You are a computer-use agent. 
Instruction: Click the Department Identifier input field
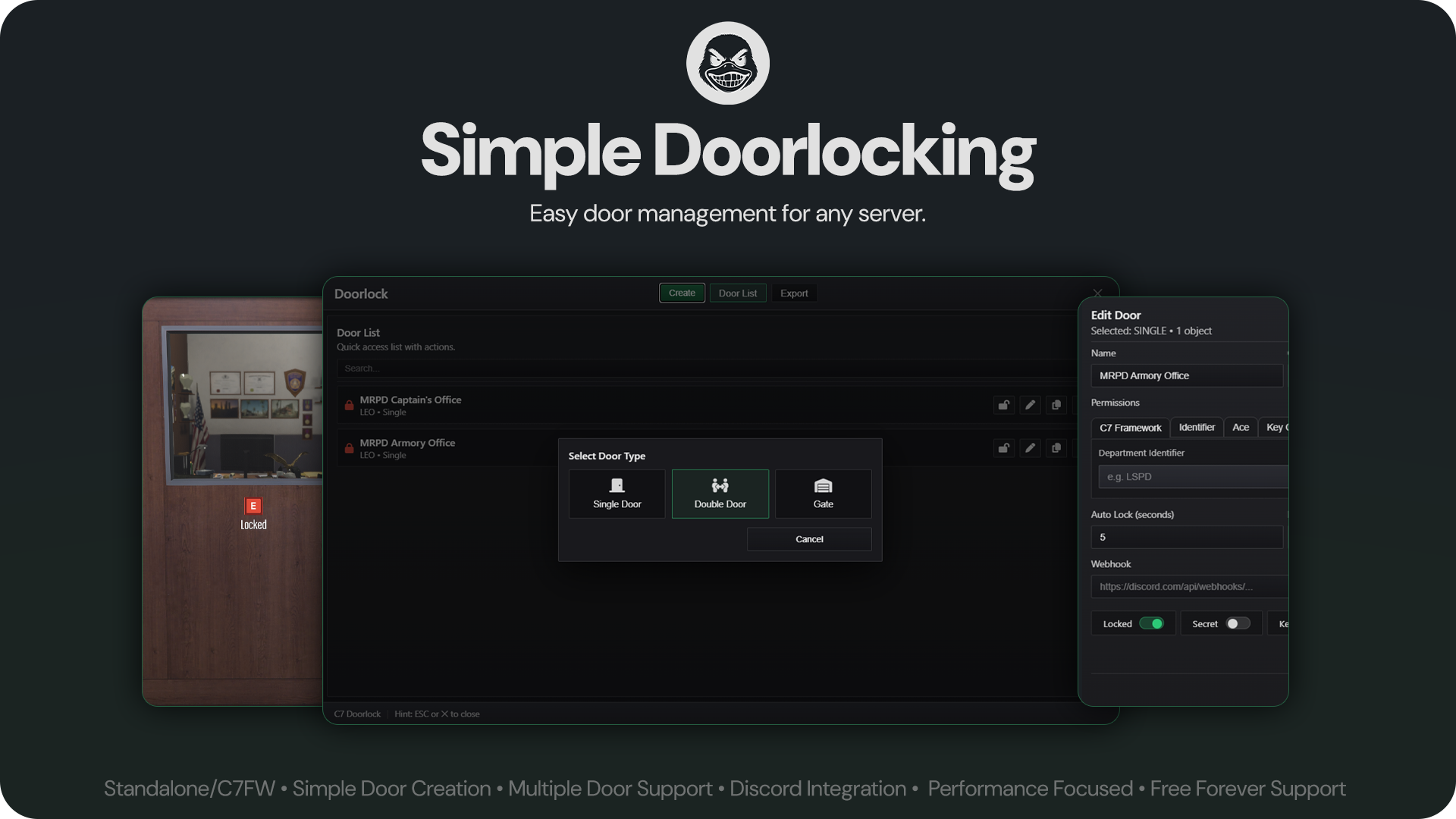1193,476
